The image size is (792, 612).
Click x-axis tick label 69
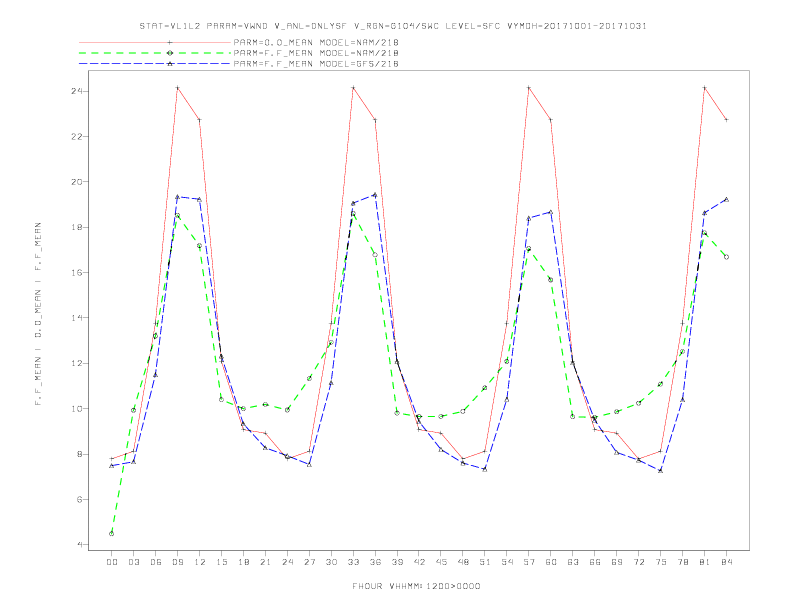click(617, 562)
